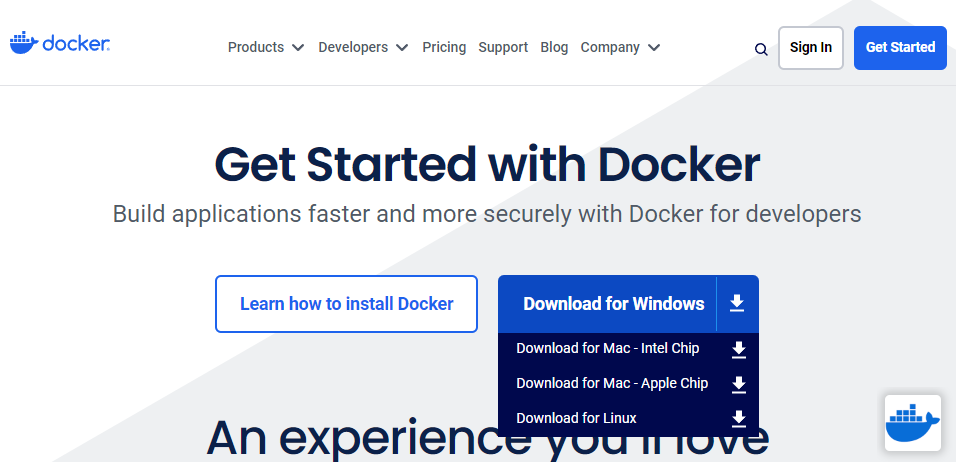Open the Products navigation item
Image resolution: width=956 pixels, height=462 pixels.
256,48
